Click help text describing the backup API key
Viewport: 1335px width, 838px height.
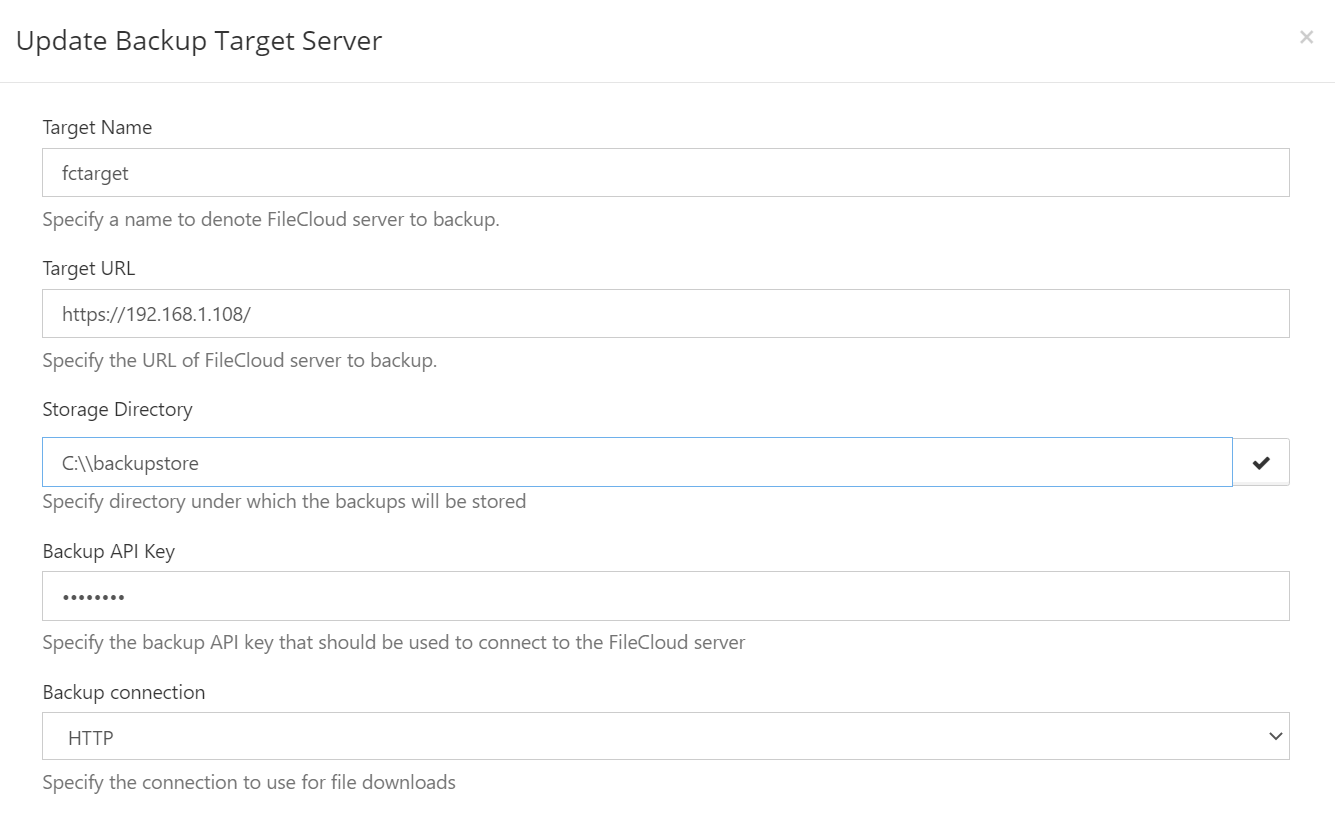[x=393, y=642]
